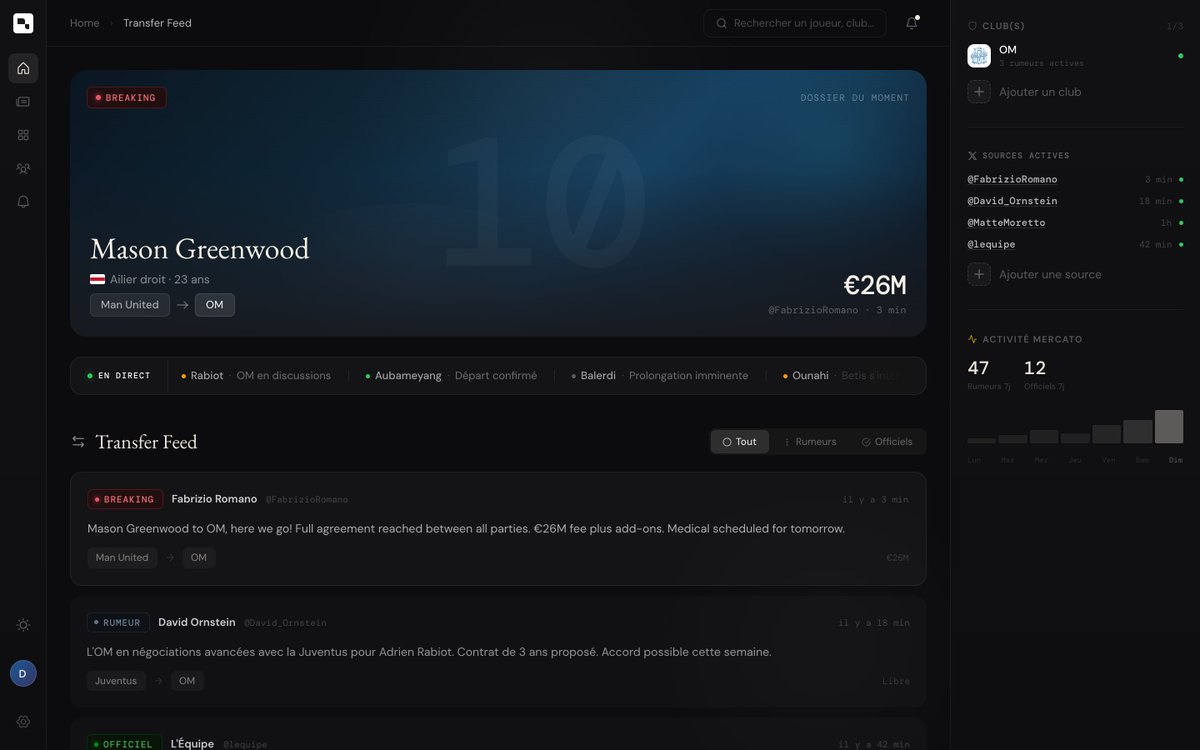This screenshot has height=750, width=1200.
Task: Go to Home breadcrumb
Action: (84, 23)
